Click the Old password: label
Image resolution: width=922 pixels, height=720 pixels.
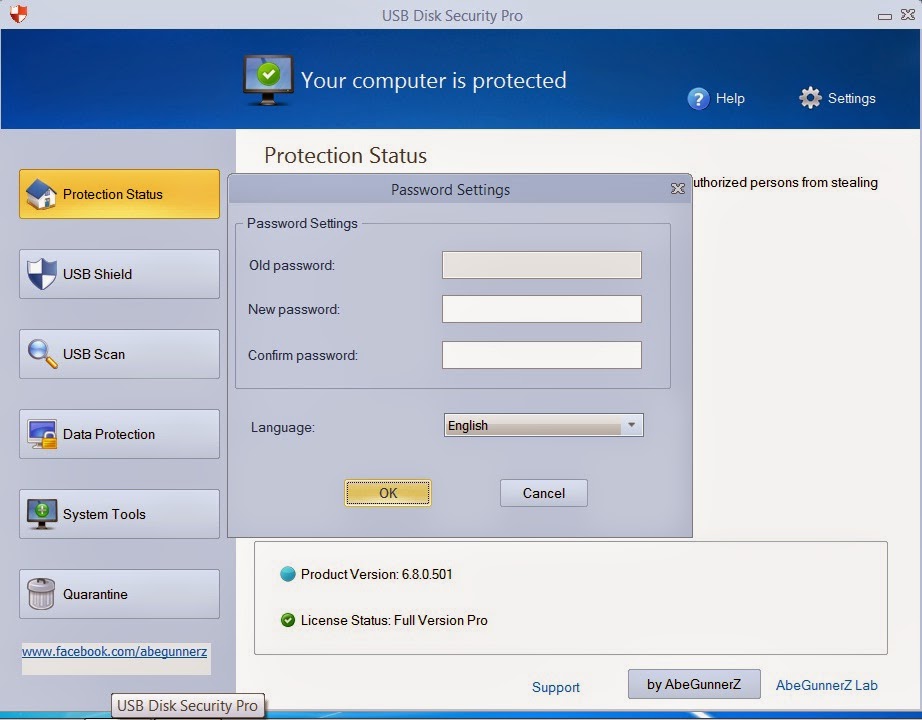[x=292, y=265]
